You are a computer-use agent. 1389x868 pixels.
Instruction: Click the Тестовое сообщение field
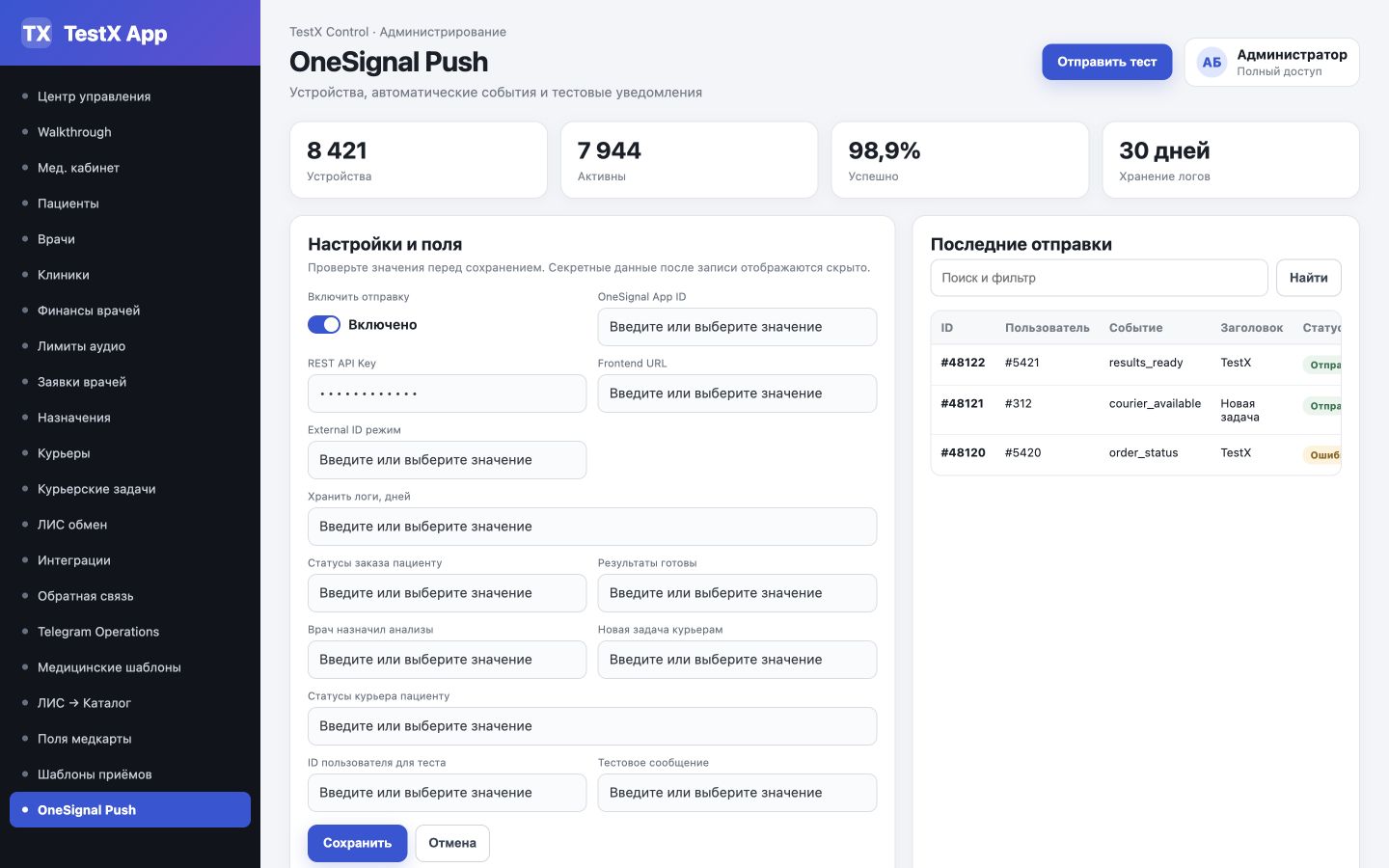tap(737, 793)
